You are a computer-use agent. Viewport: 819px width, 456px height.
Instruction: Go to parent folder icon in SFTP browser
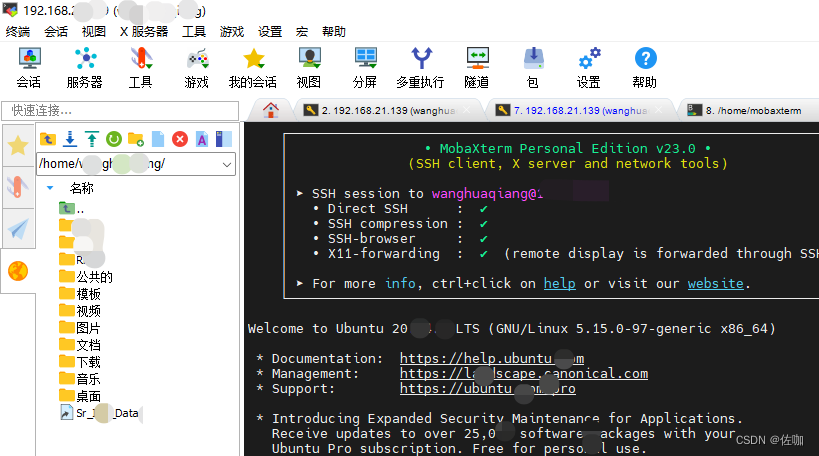pyautogui.click(x=48, y=139)
